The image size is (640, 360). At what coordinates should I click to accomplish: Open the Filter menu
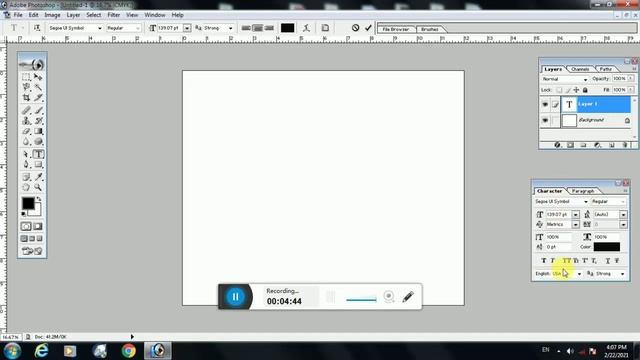pos(113,15)
